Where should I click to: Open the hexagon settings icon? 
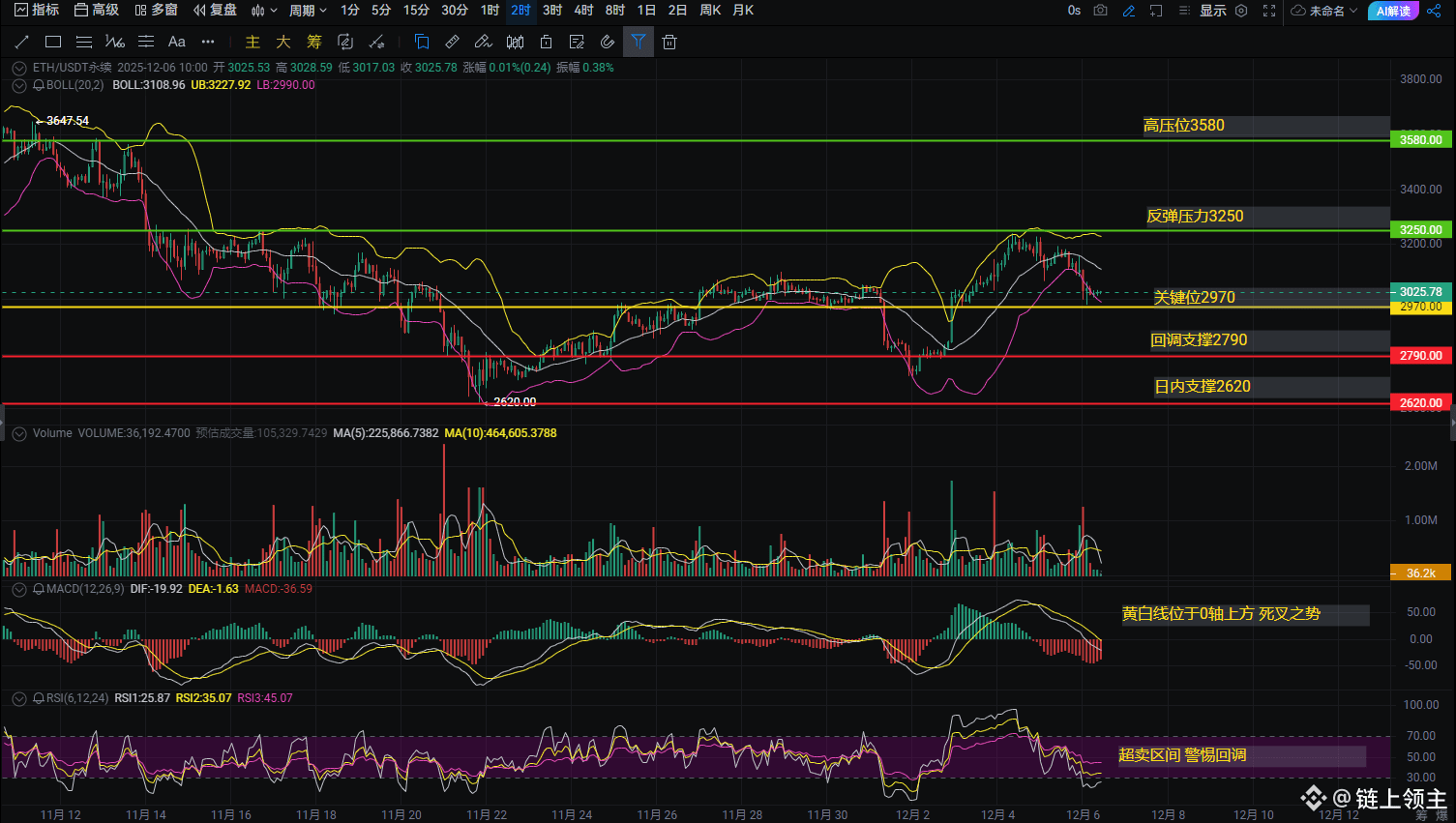point(1241,11)
